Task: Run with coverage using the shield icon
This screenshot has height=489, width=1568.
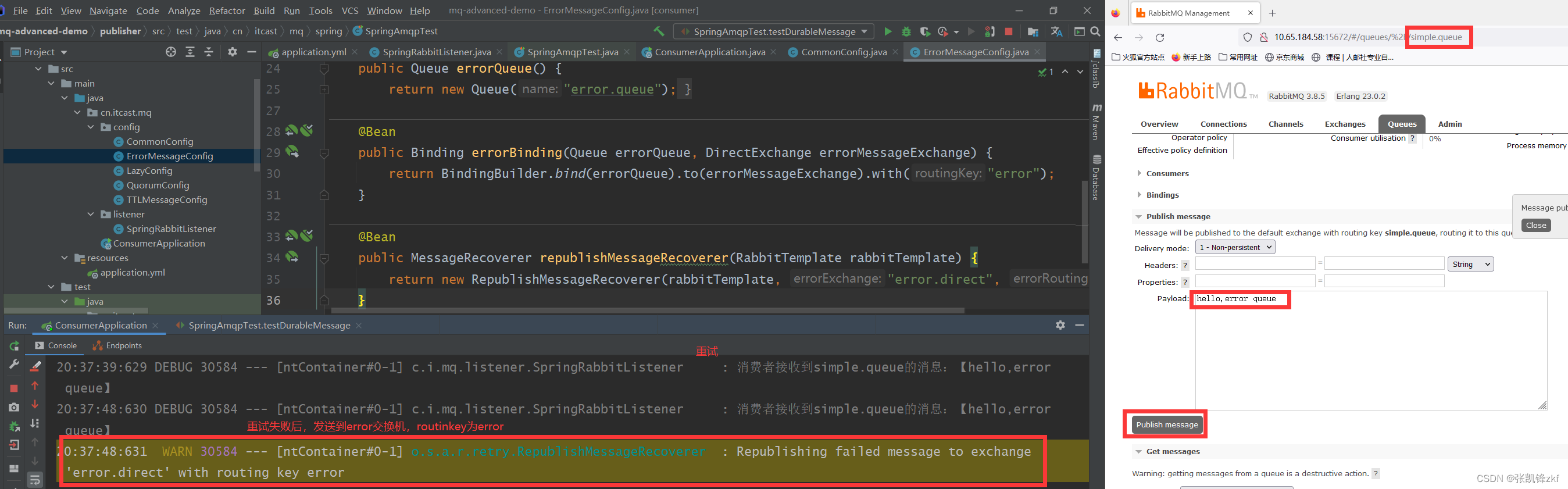Action: tap(924, 31)
